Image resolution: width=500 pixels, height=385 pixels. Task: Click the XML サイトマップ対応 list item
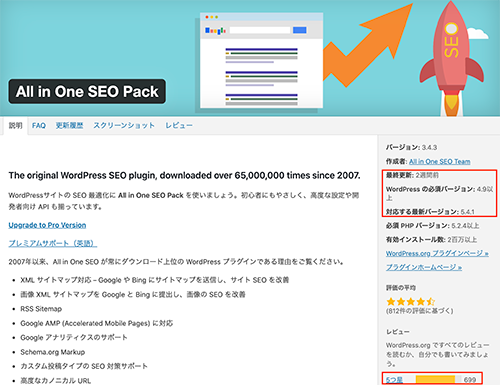pos(155,280)
